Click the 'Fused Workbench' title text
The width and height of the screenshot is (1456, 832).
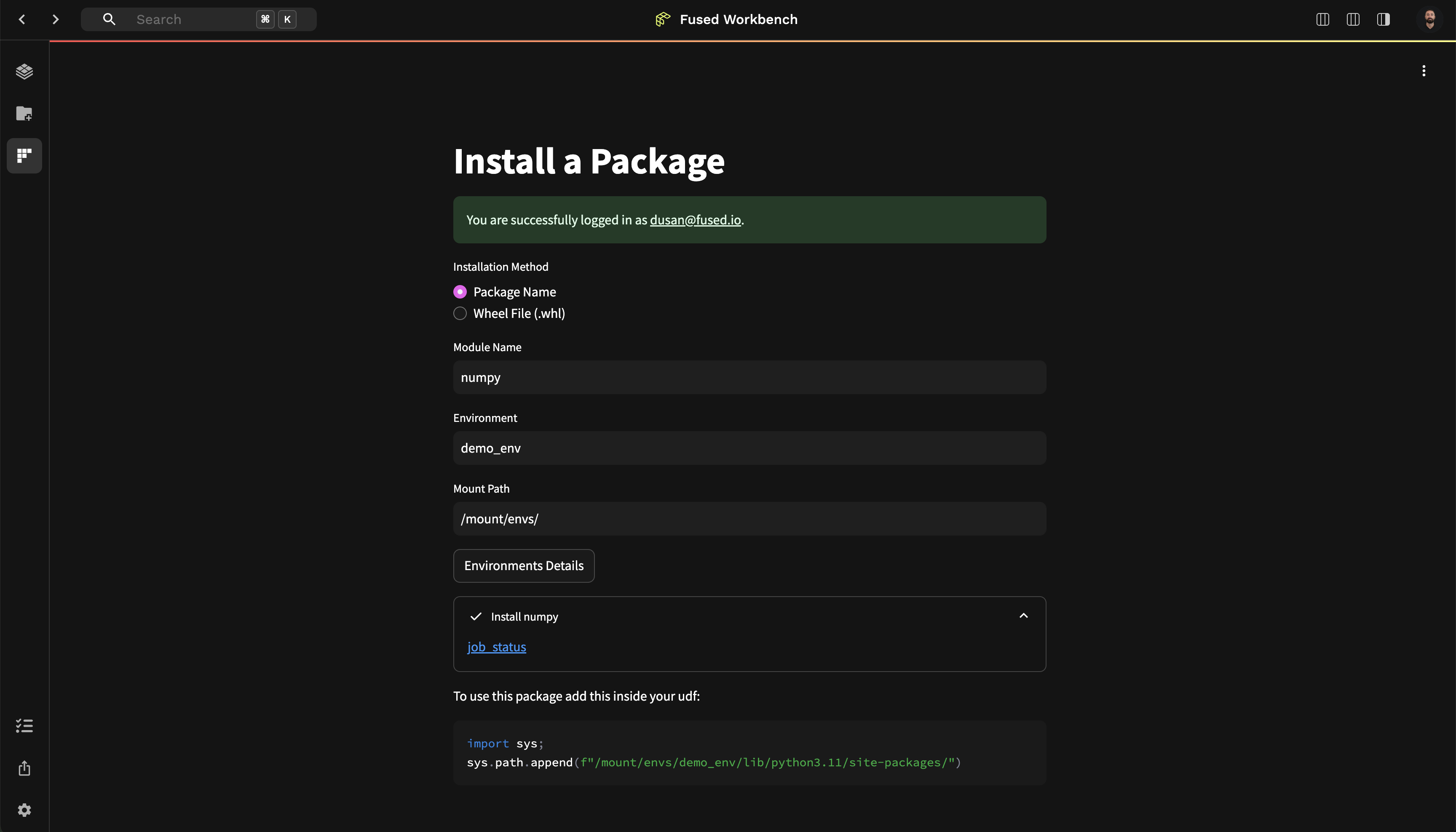(739, 19)
